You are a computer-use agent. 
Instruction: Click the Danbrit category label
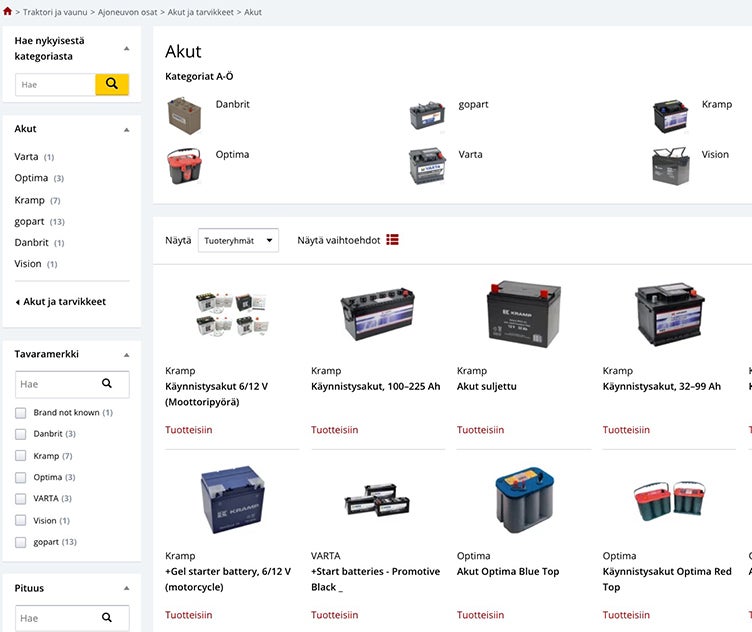tap(233, 104)
